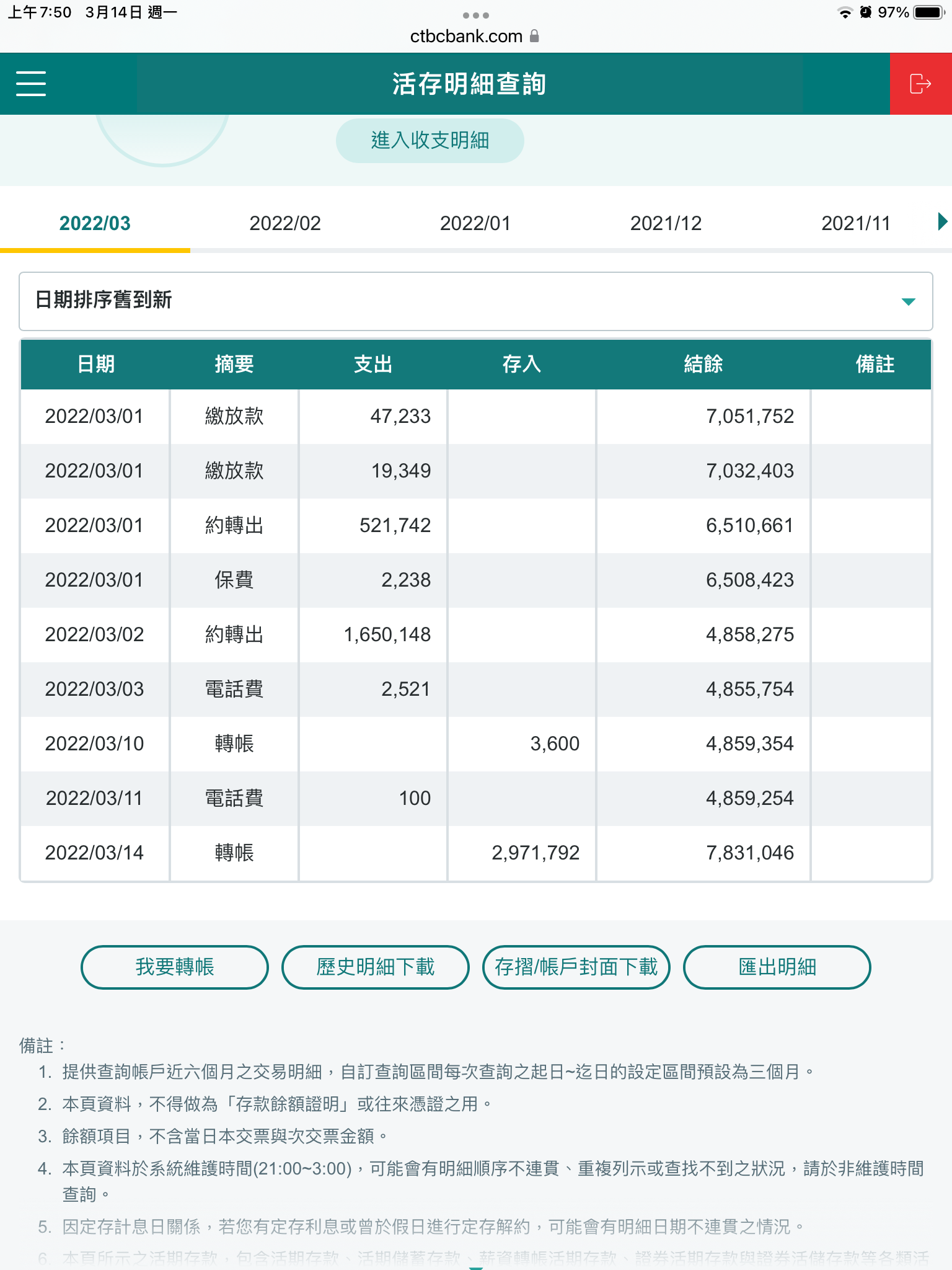Tap the red logout icon

(x=920, y=84)
